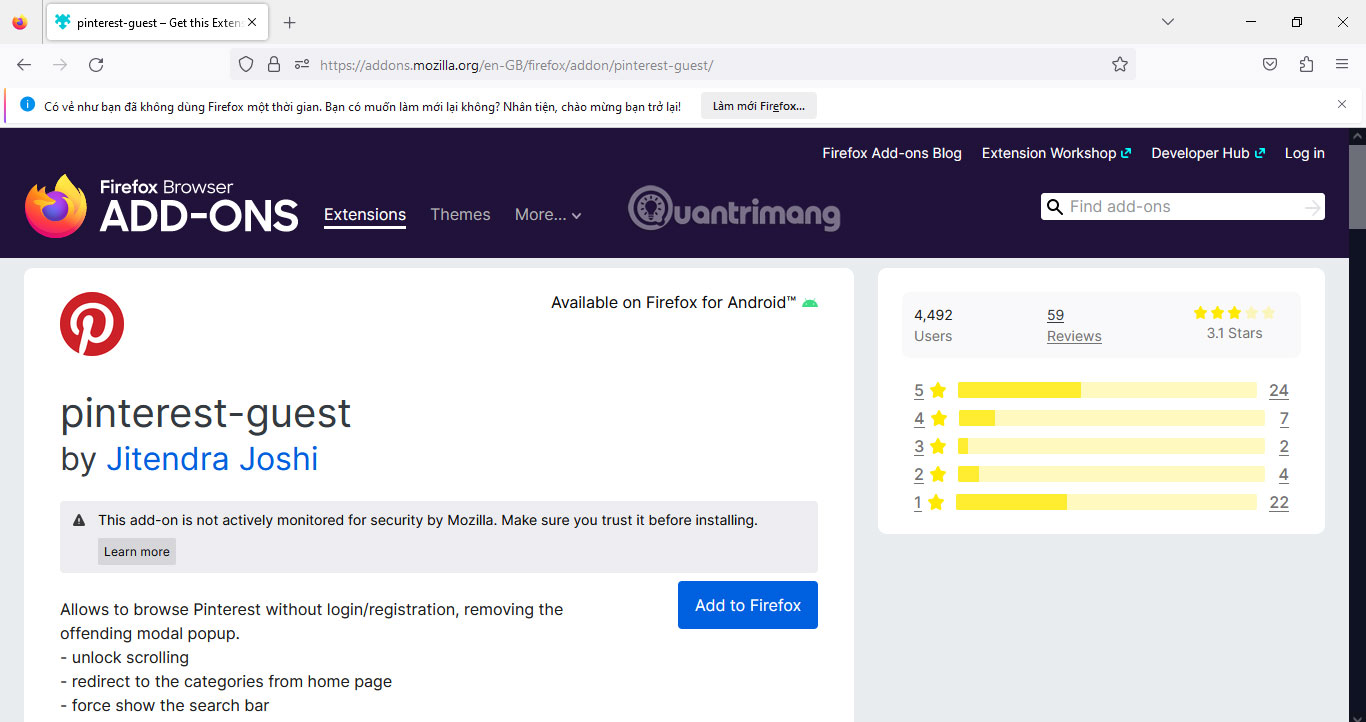The image size is (1366, 722).
Task: Click Available on Firefox for Android text
Action: coord(674,302)
